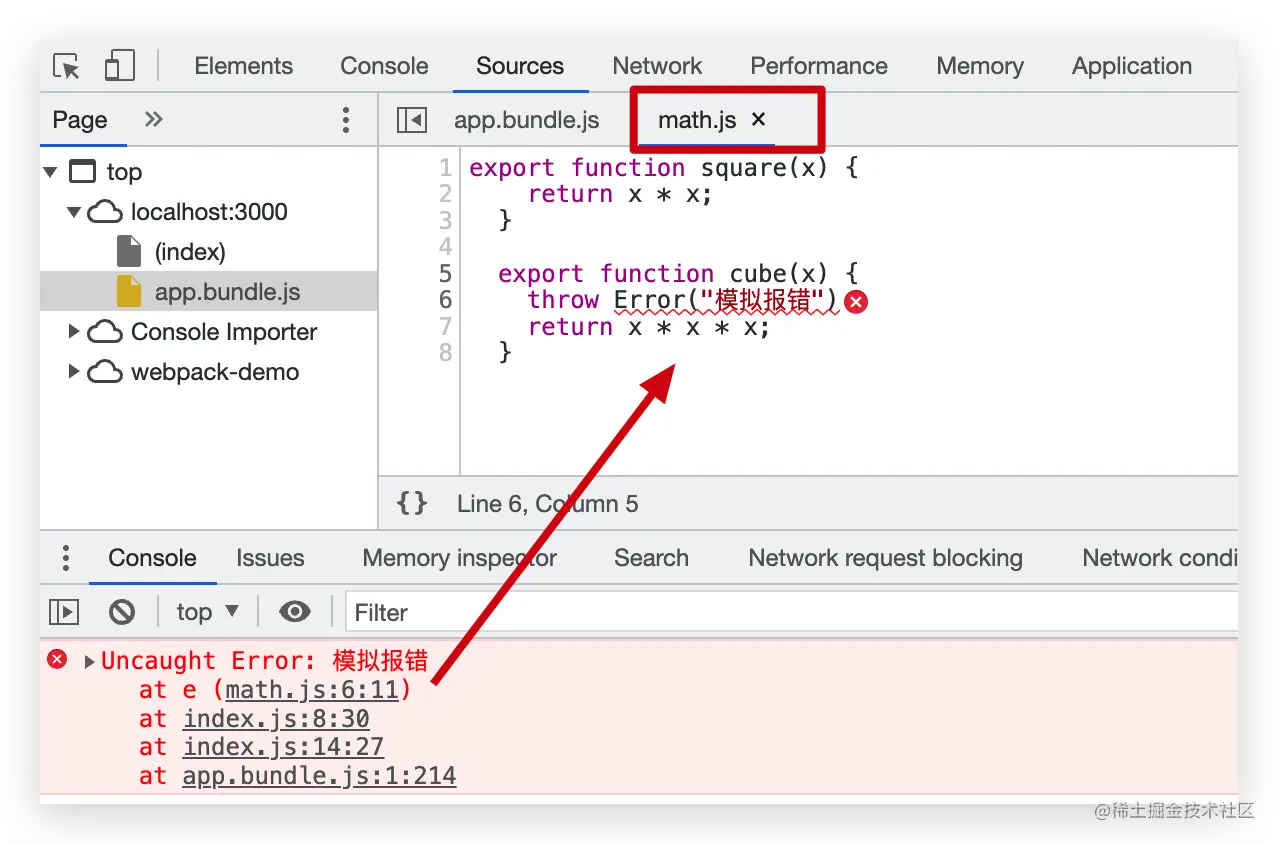Image resolution: width=1278 pixels, height=844 pixels.
Task: Expand the webpack-demo node
Action: coord(74,371)
